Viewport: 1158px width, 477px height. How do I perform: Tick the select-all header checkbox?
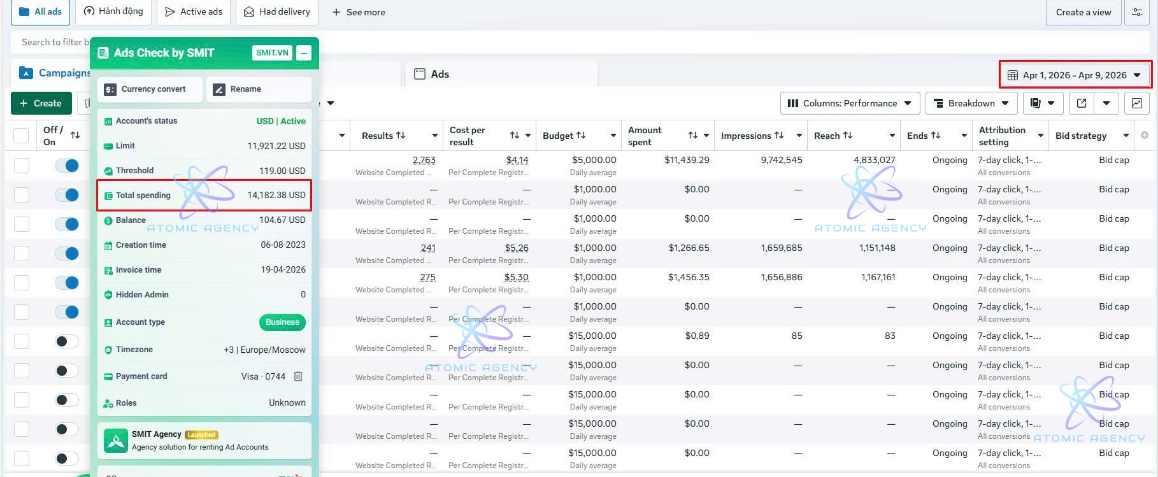pos(21,135)
